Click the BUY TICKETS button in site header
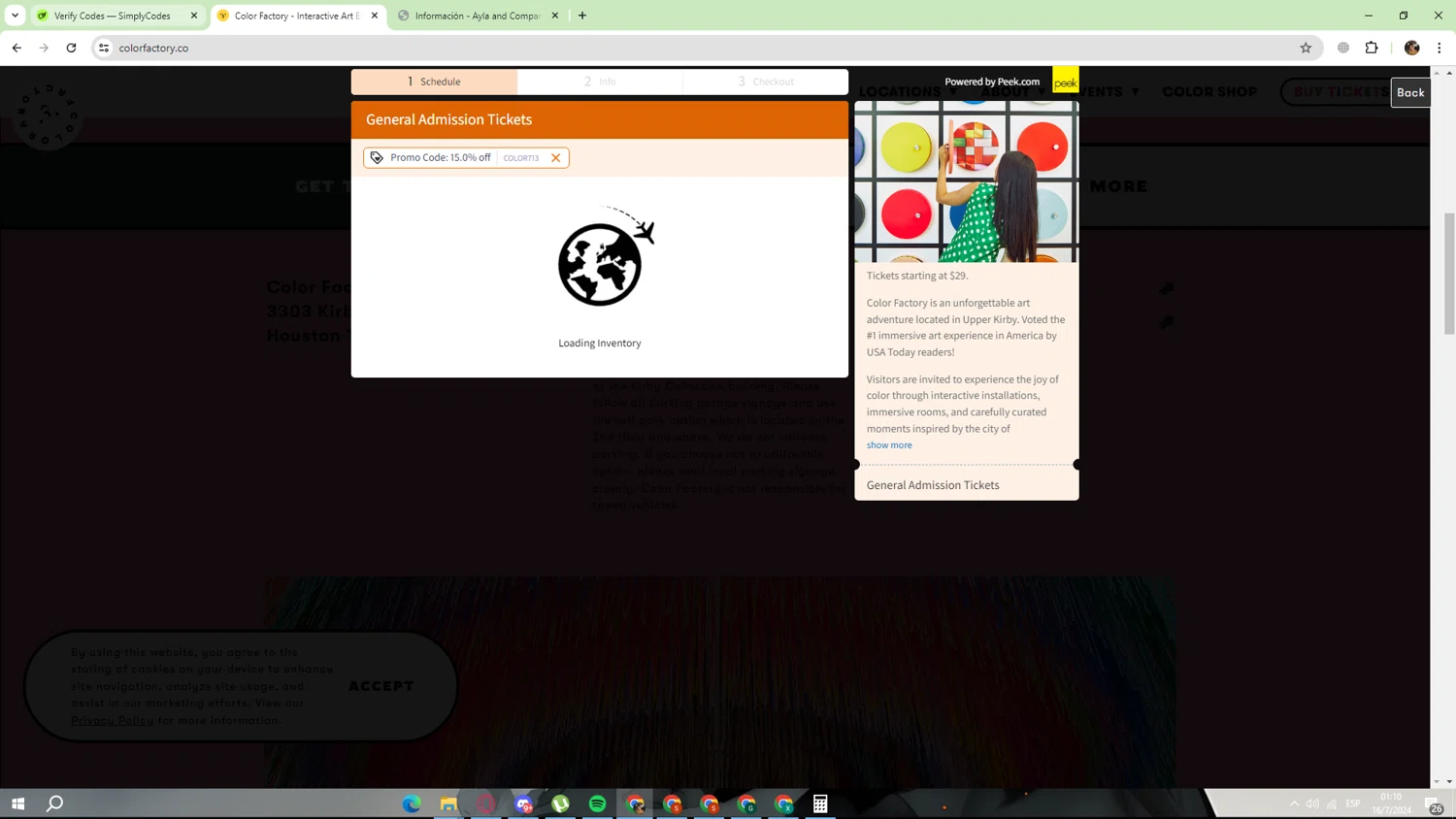1456x819 pixels. pos(1340,92)
